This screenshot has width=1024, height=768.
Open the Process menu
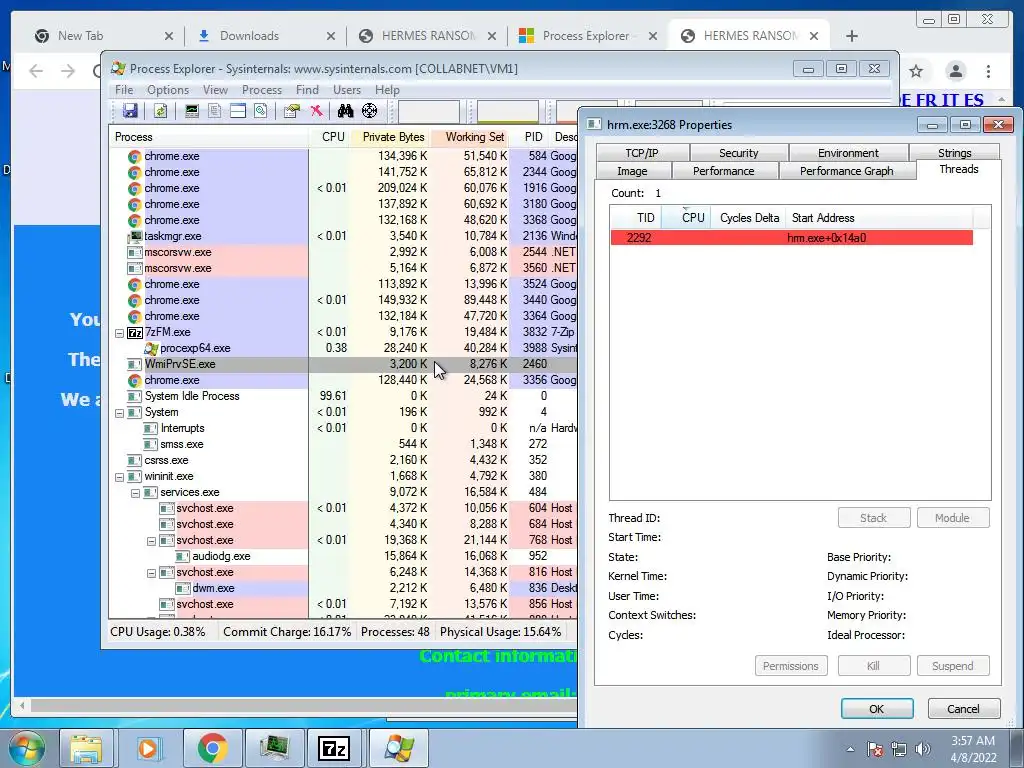tap(262, 90)
